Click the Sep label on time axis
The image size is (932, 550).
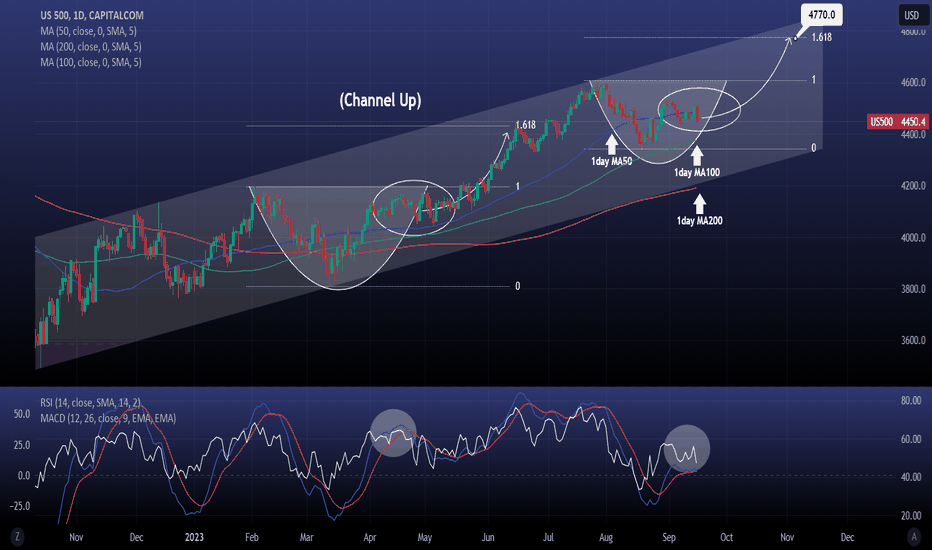pyautogui.click(x=669, y=537)
